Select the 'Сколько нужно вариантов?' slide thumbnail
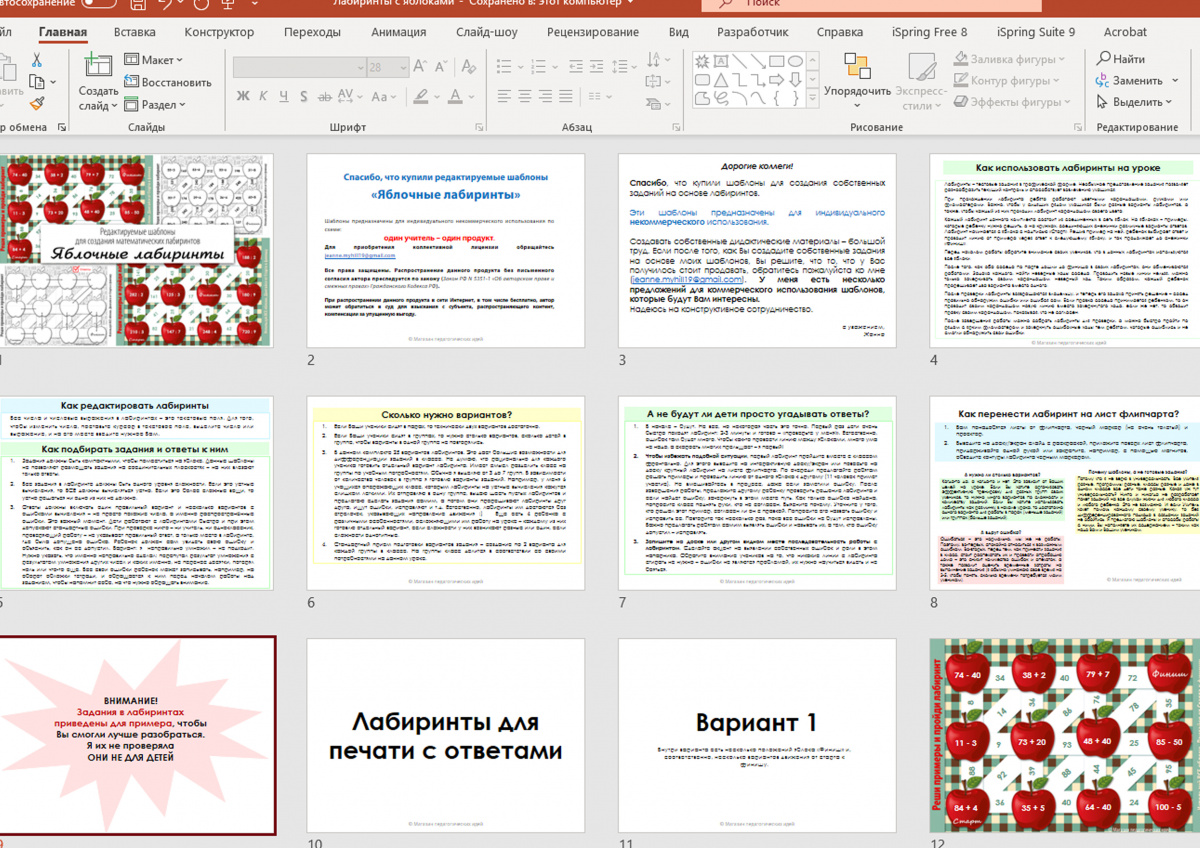 click(445, 493)
